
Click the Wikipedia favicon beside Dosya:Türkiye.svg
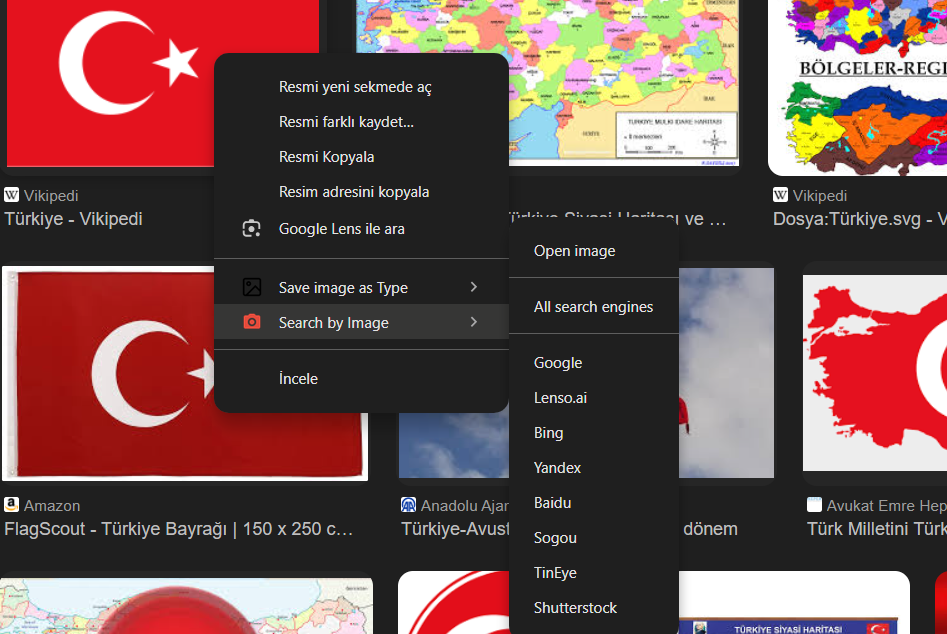click(780, 195)
